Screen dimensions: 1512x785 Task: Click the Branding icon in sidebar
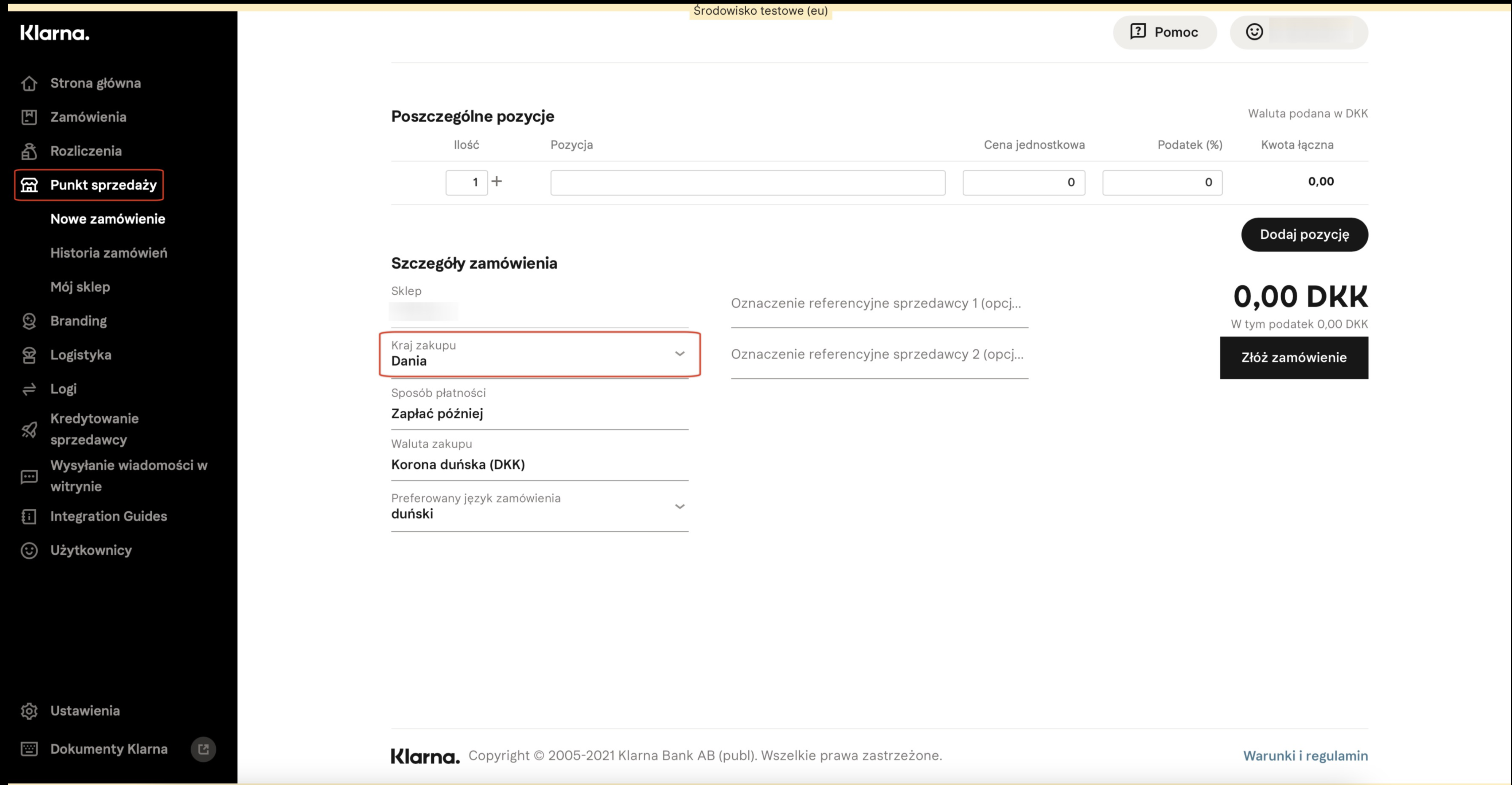coord(29,321)
